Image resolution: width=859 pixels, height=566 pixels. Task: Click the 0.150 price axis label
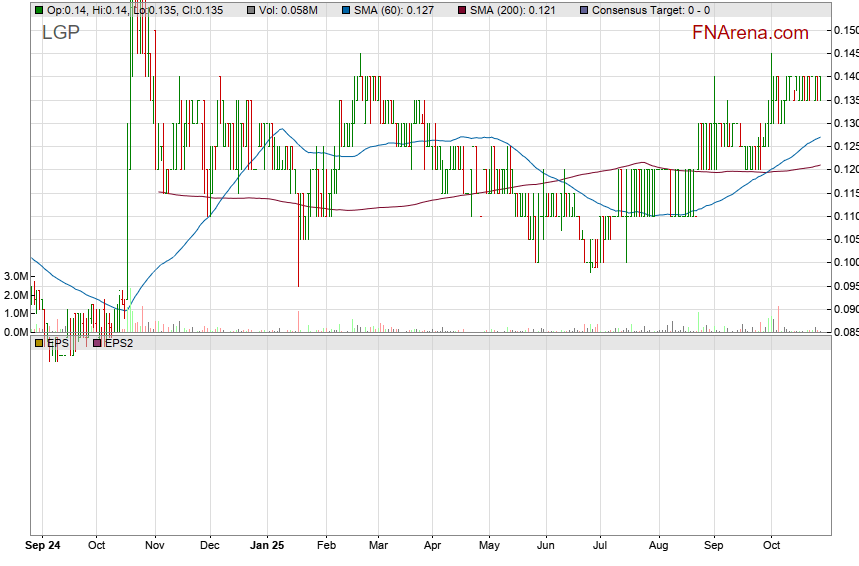point(845,30)
